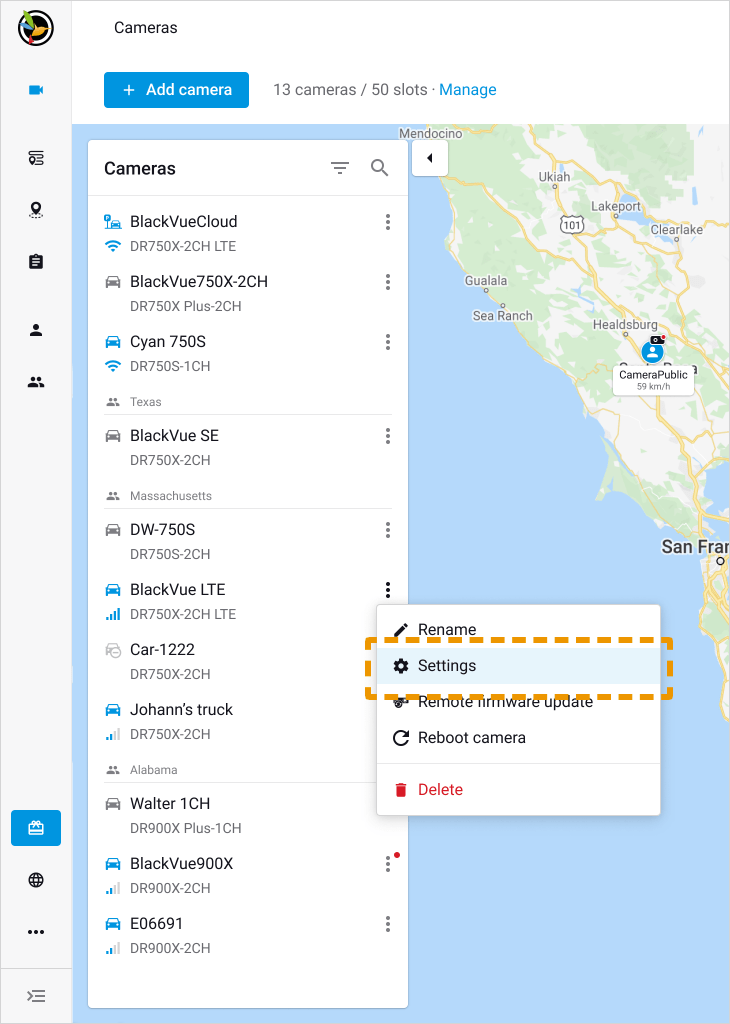Select the Walter 1CH camera row
Screen dimensions: 730x1024
(x=232, y=816)
